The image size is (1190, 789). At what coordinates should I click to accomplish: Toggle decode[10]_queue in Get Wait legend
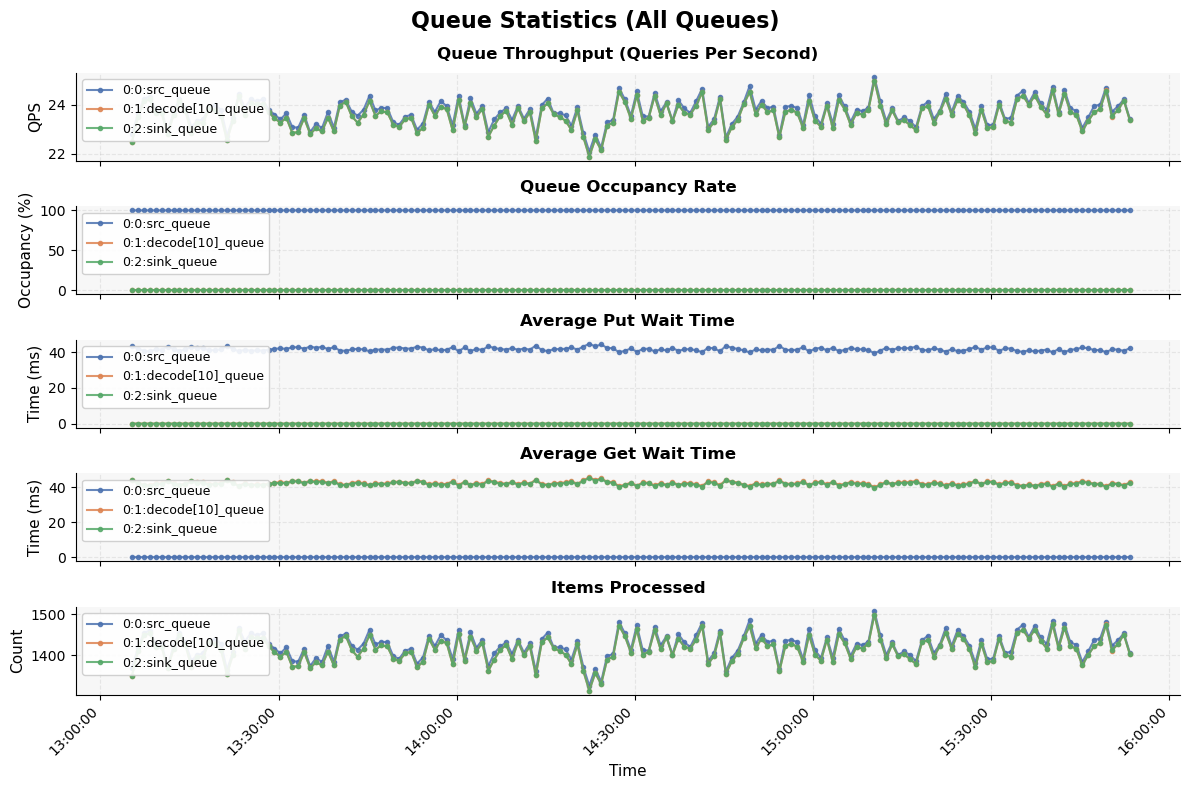tap(101, 509)
